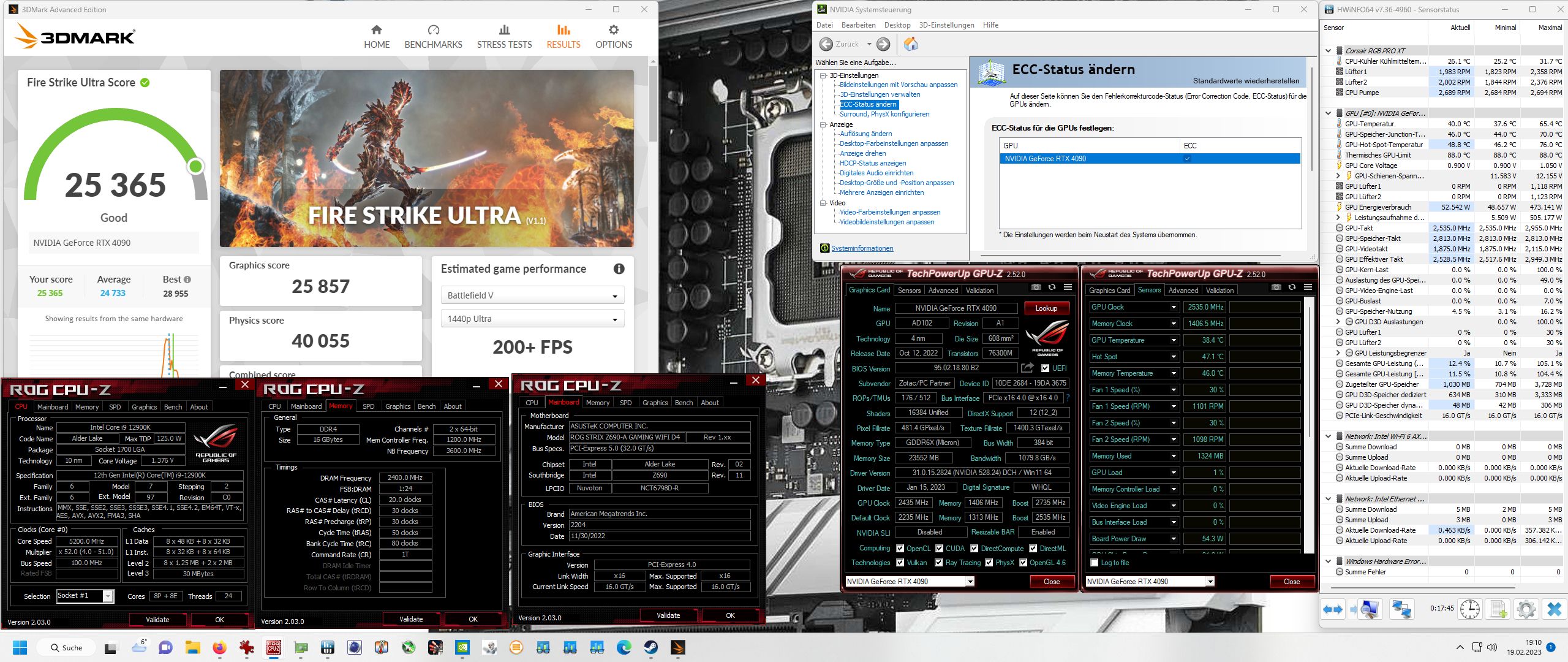
Task: Open hamburger menu in GPU-Z Sensors window
Action: 1308,287
